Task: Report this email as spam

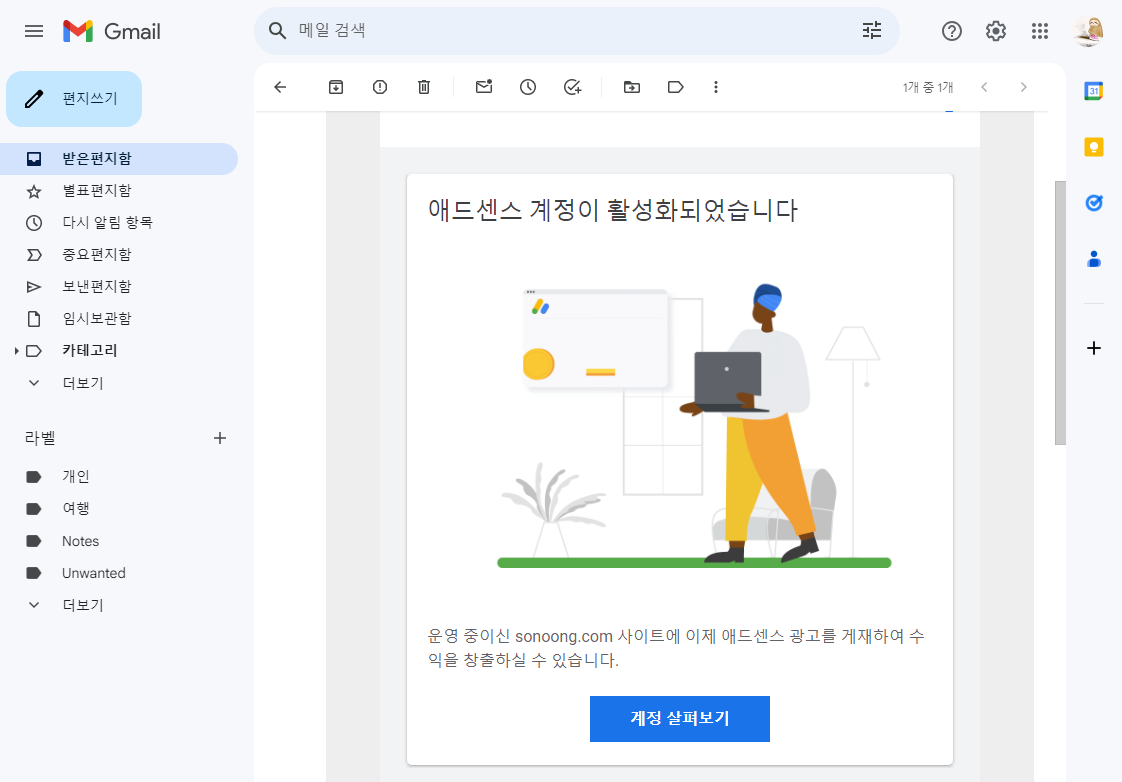Action: [x=380, y=87]
